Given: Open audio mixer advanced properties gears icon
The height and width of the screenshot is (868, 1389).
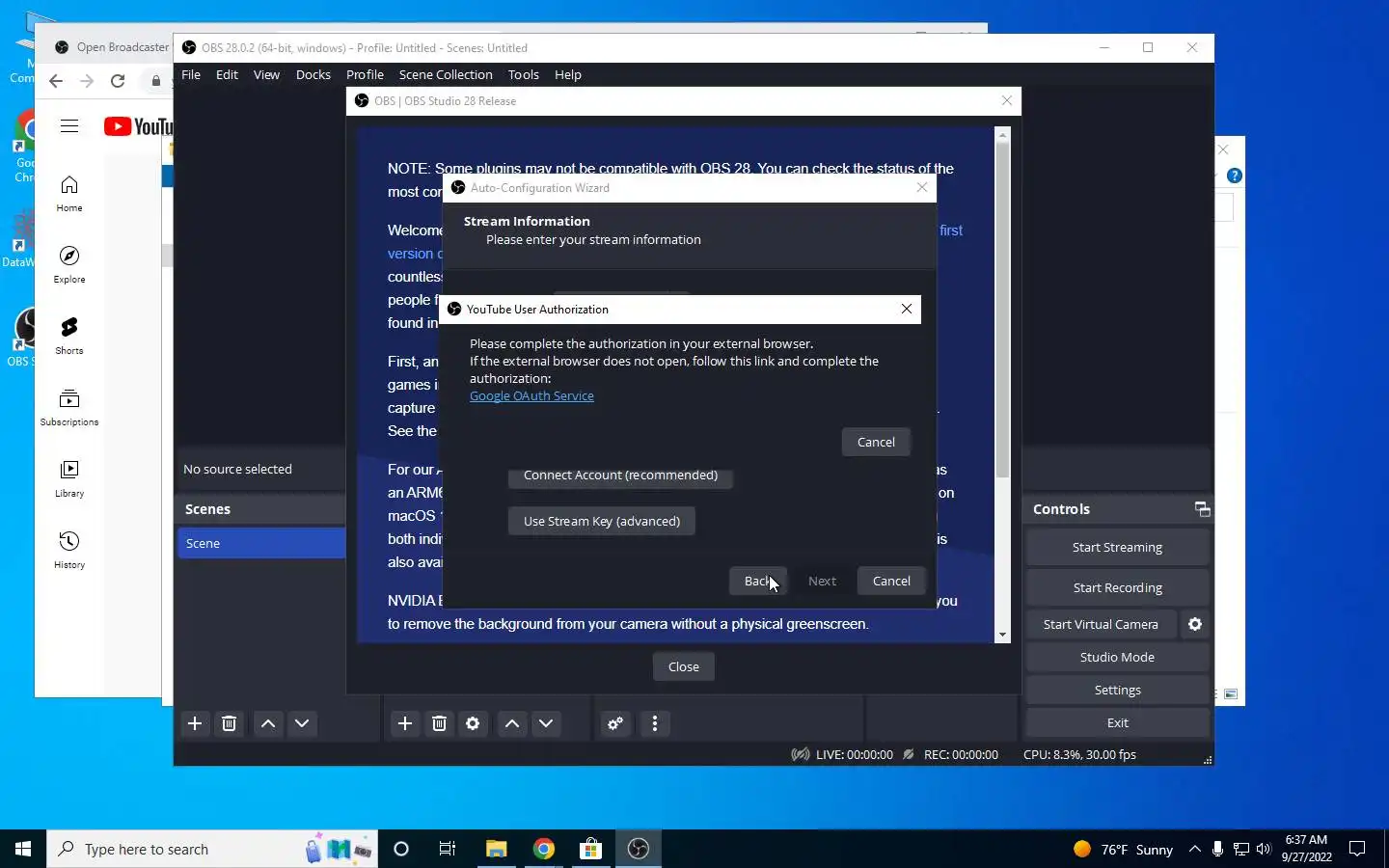Looking at the screenshot, I should click(x=615, y=723).
